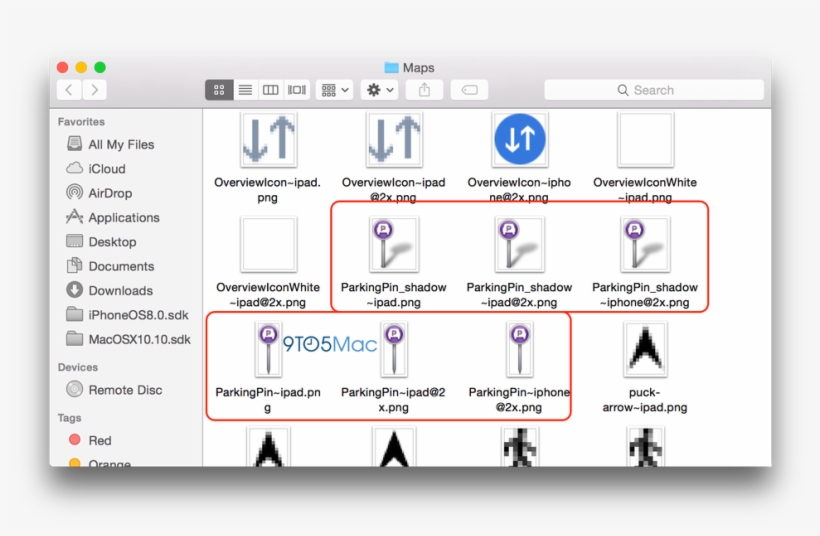This screenshot has height=536, width=820.
Task: Select puck-arrow~ipad.png arrow icon
Action: coord(645,349)
